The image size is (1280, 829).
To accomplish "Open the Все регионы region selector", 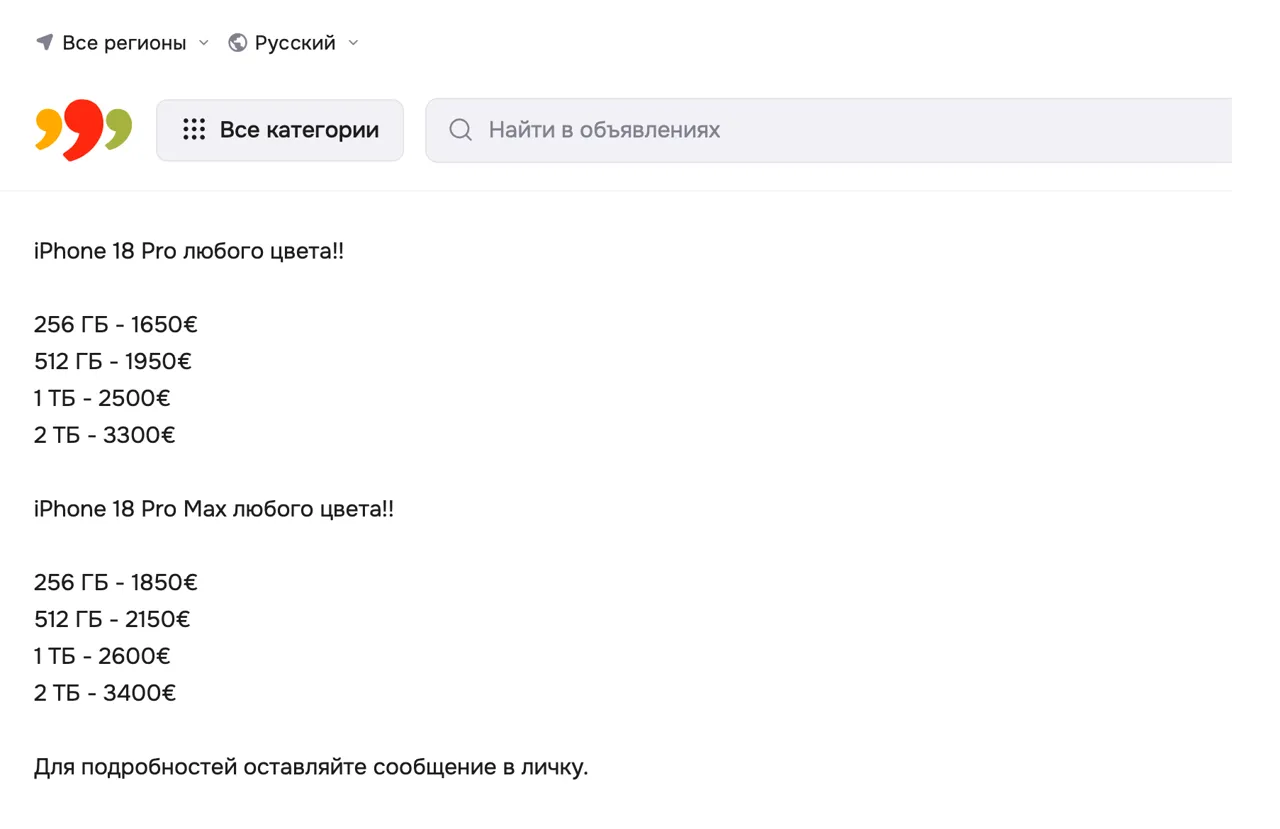I will point(123,42).
